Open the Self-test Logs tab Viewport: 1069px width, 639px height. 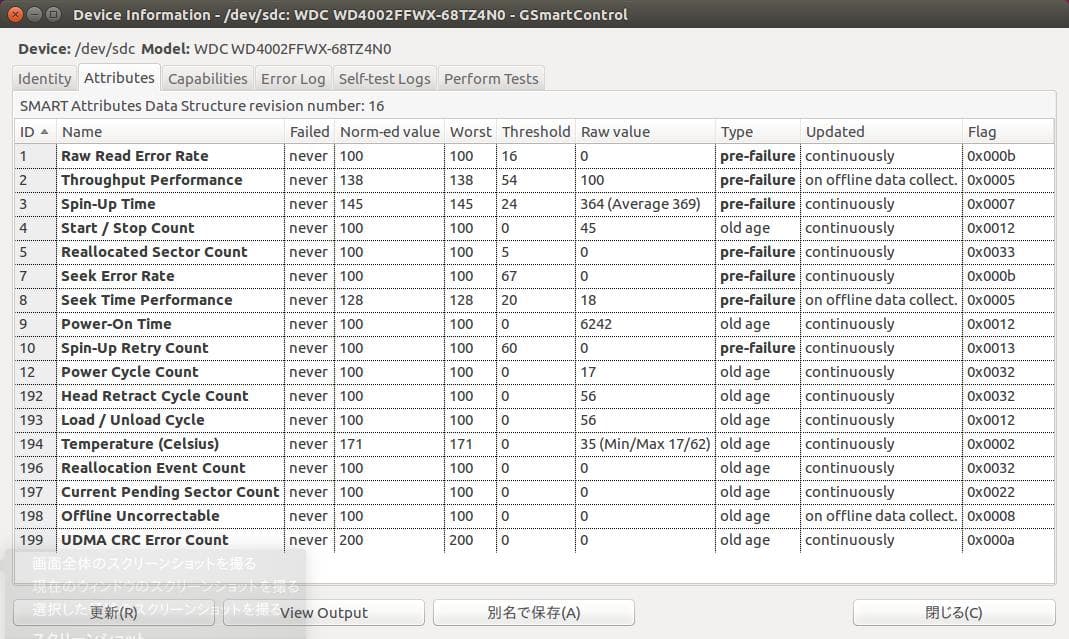click(x=384, y=79)
